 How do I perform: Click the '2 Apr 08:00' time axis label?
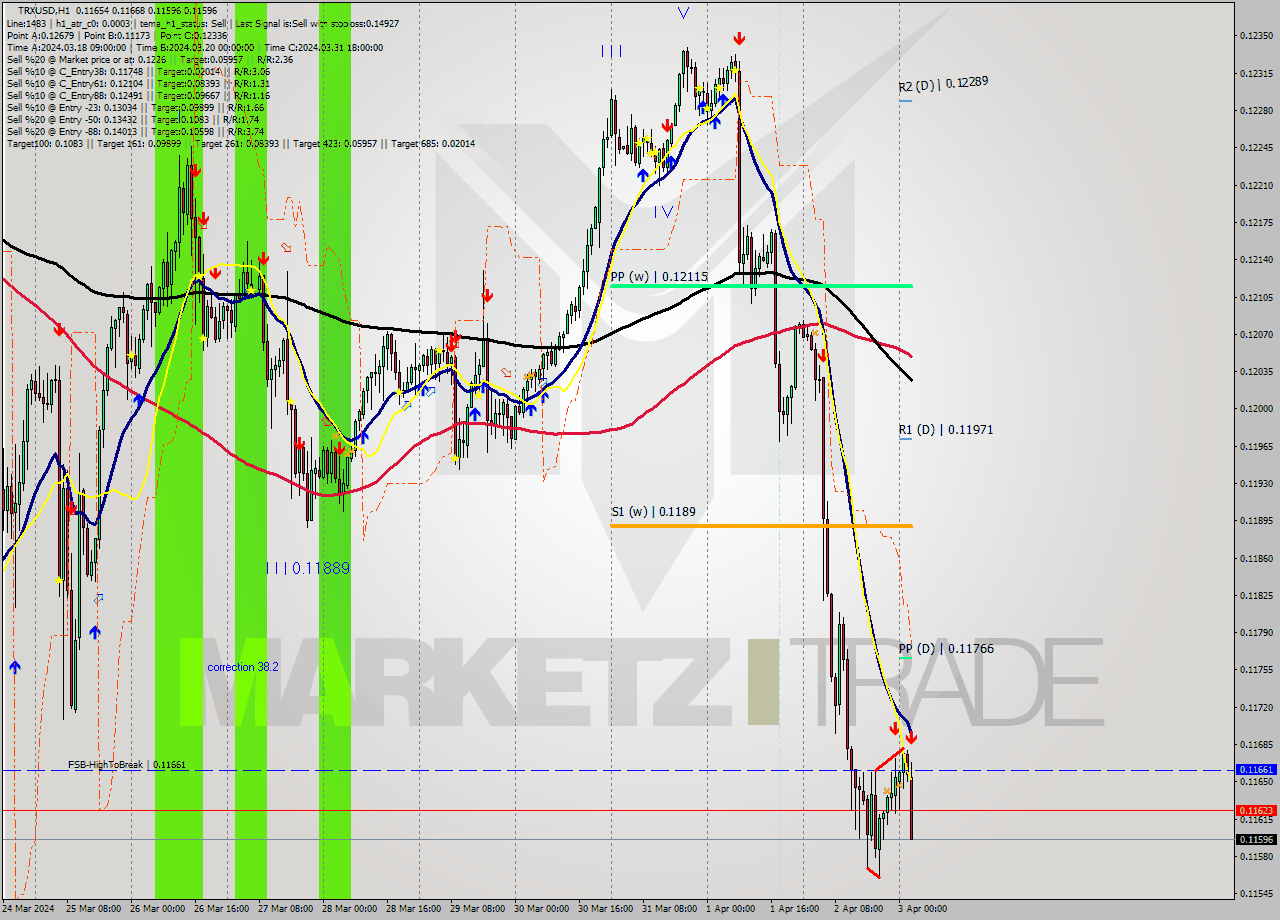click(x=859, y=910)
